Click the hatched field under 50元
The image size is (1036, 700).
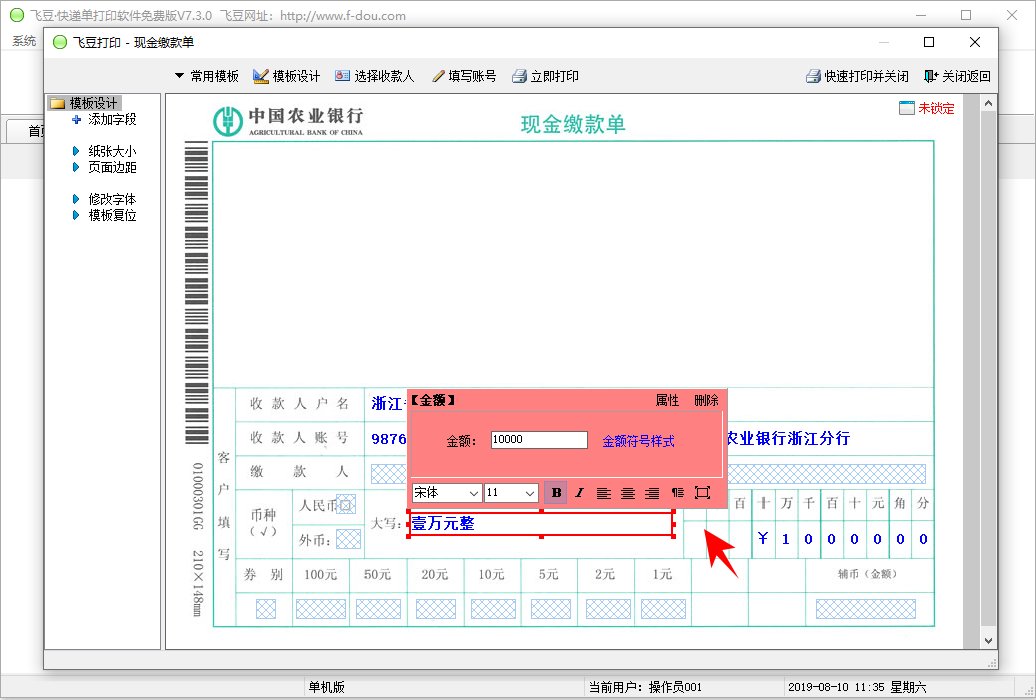[379, 609]
